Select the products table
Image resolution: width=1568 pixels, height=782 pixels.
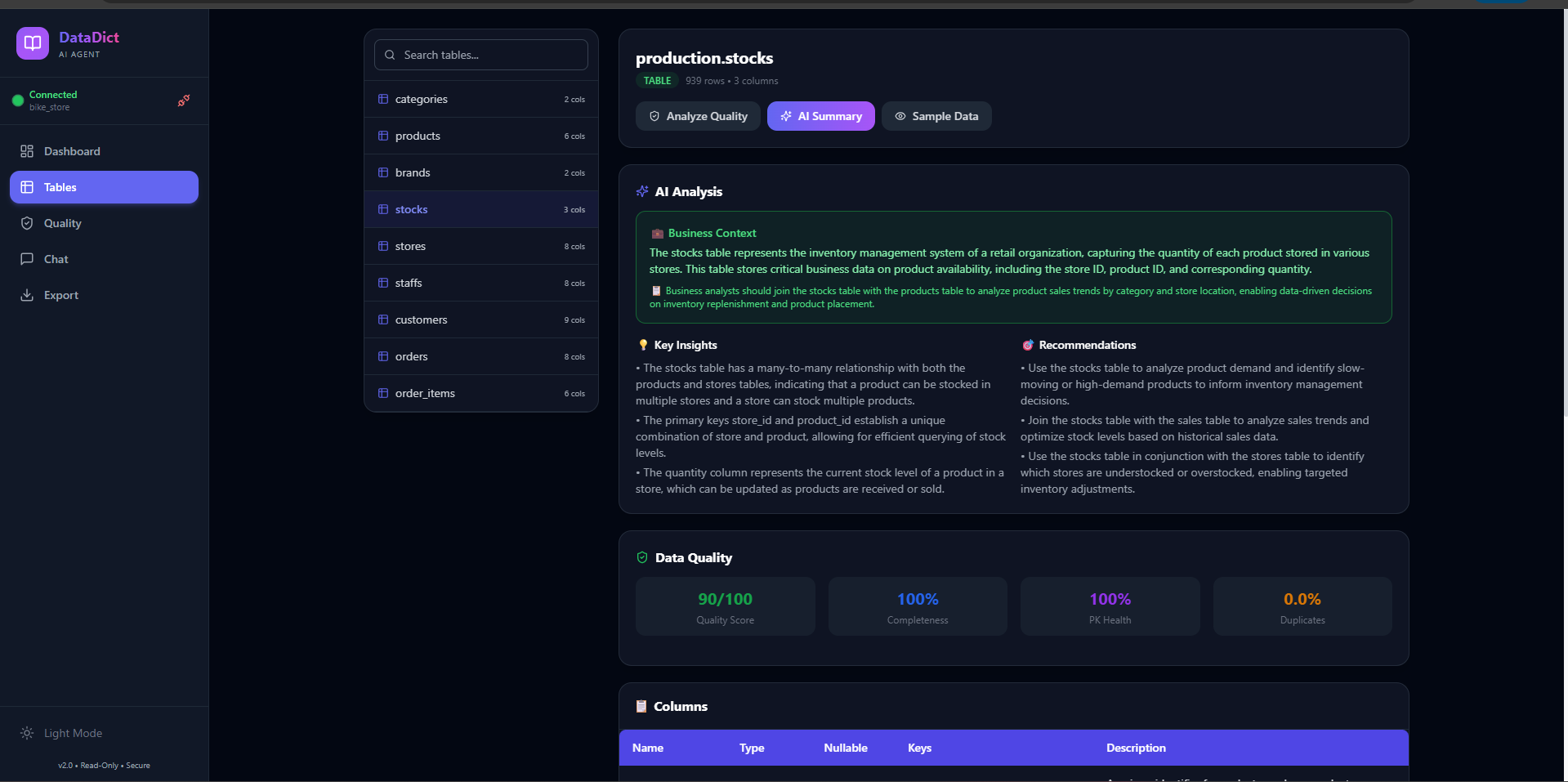pyautogui.click(x=481, y=136)
